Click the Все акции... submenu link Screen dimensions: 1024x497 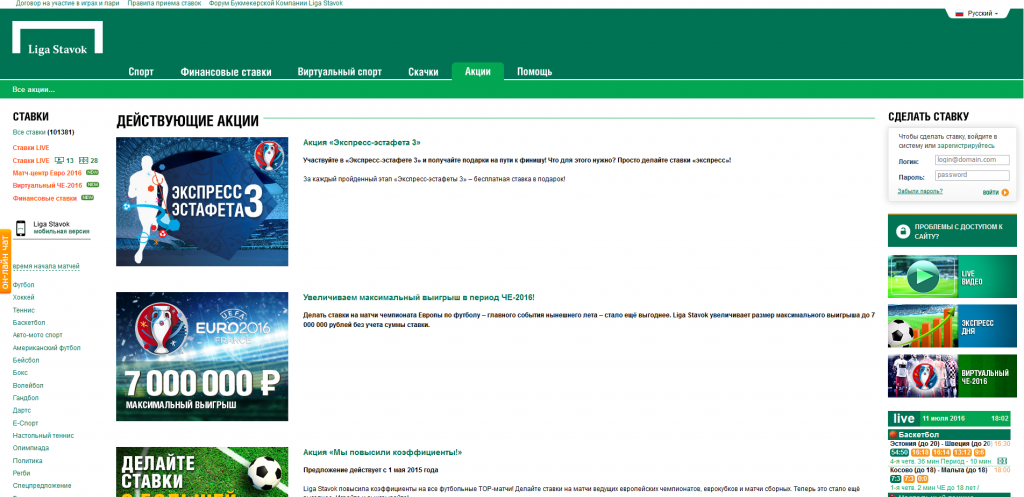[x=33, y=89]
